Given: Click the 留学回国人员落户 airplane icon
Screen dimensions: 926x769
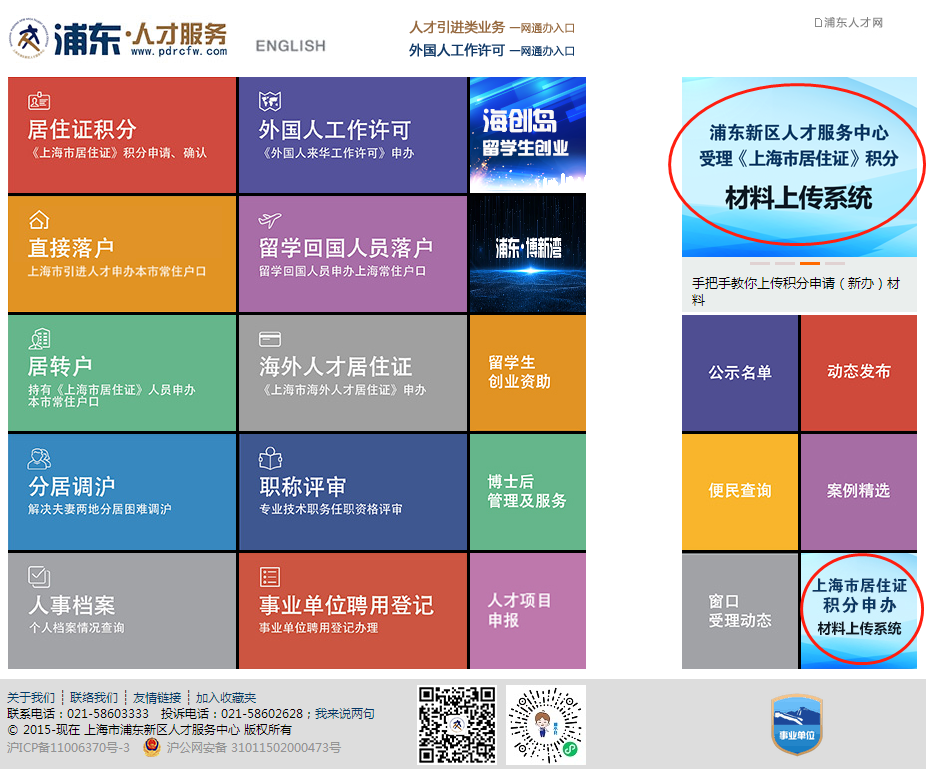Looking at the screenshot, I should tap(270, 220).
